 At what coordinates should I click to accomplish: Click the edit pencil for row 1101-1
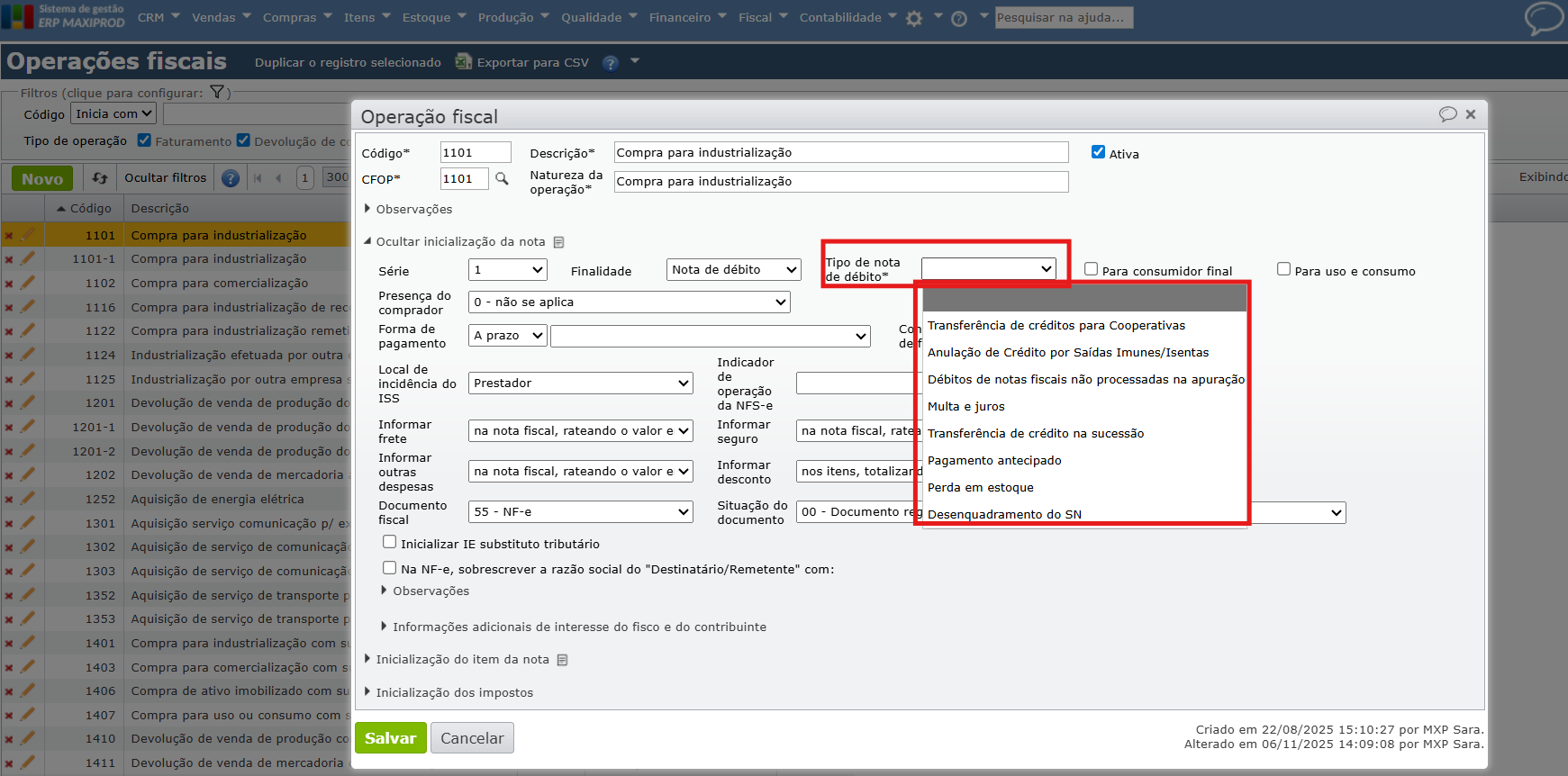click(x=28, y=258)
